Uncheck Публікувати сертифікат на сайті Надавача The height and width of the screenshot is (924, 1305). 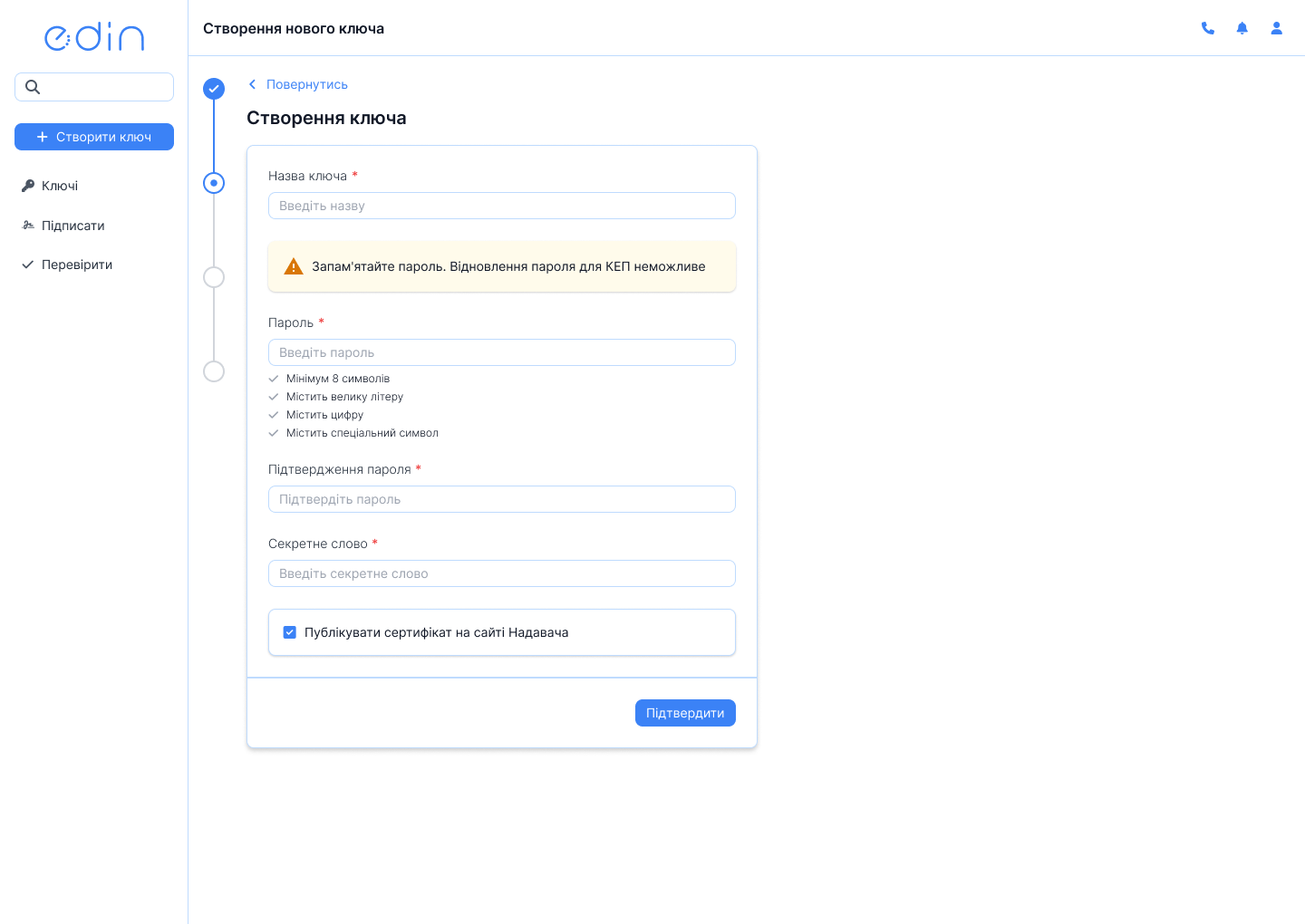pyautogui.click(x=290, y=632)
